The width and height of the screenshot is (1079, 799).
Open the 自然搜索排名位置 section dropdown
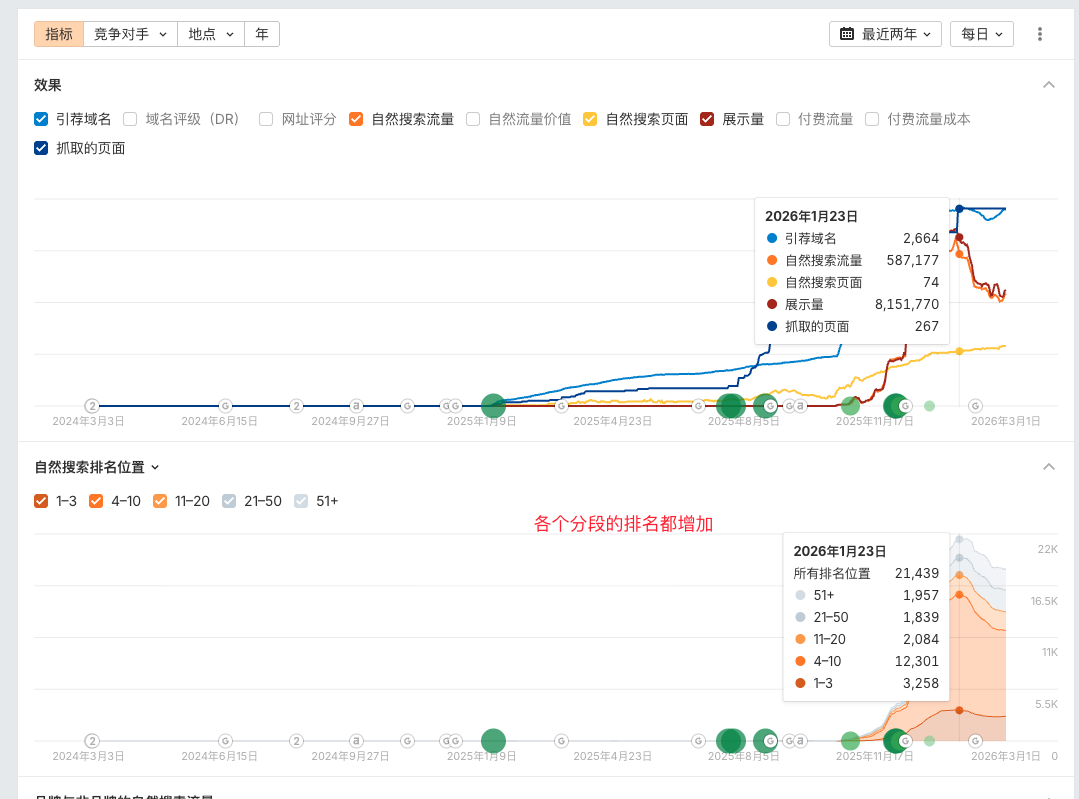[97, 467]
